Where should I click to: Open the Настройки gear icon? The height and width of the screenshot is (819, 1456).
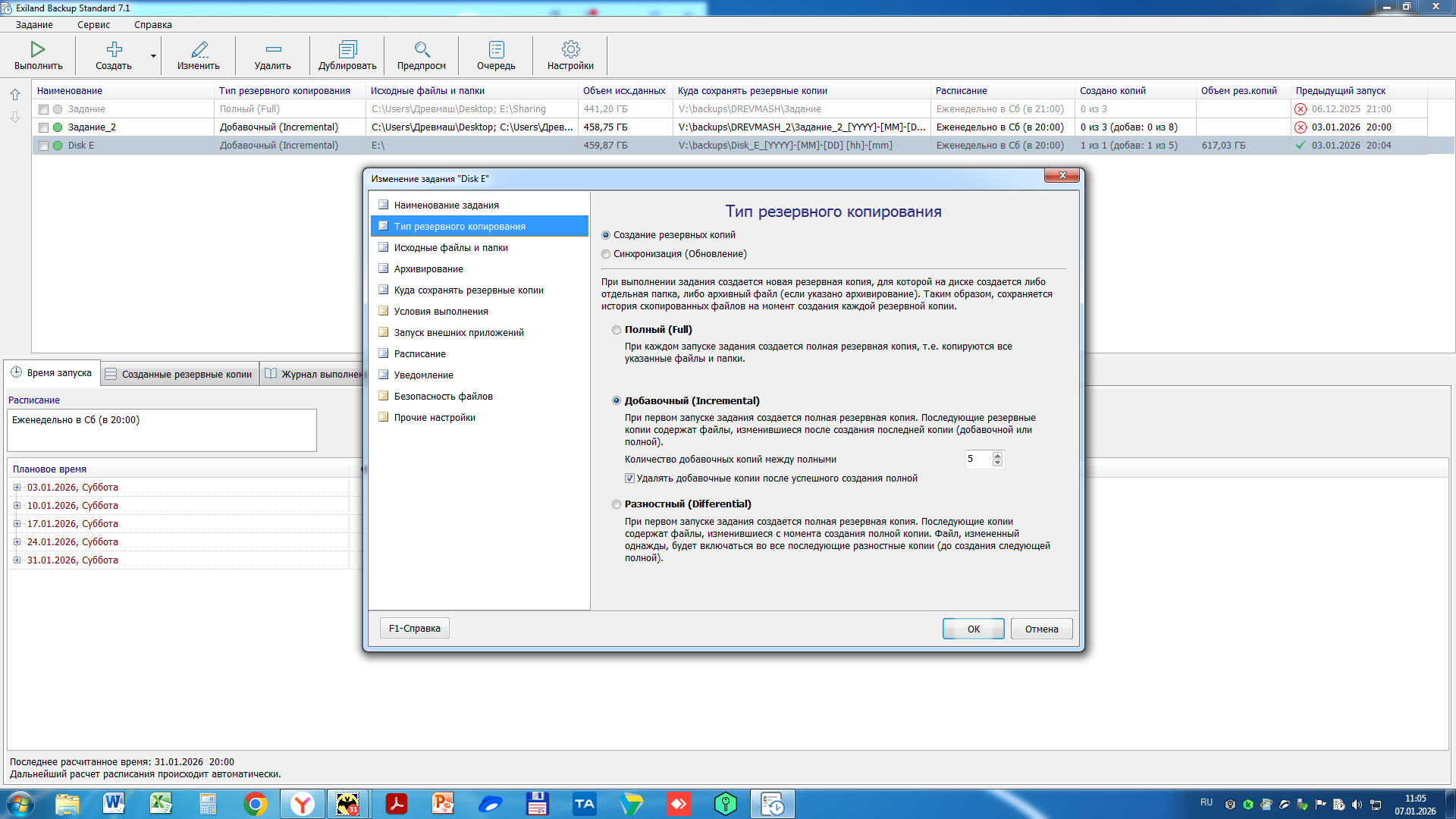[x=570, y=50]
